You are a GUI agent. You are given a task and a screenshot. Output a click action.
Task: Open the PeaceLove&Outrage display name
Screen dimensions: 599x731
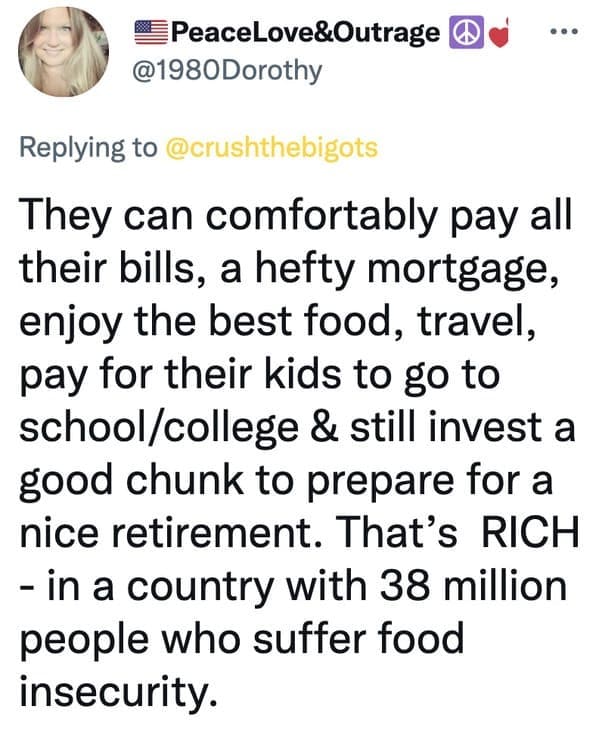point(305,33)
